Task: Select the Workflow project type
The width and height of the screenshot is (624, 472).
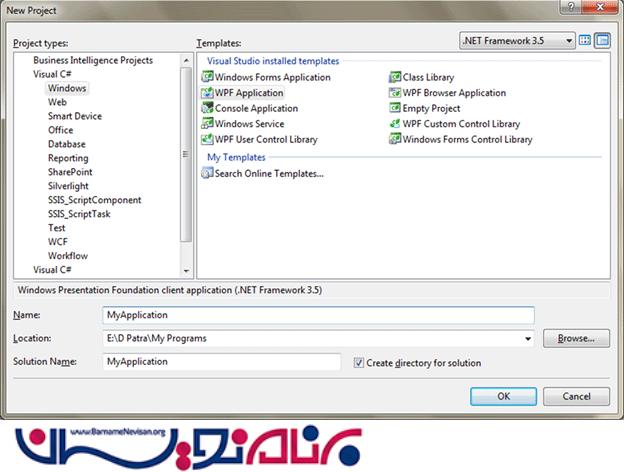Action: click(68, 256)
